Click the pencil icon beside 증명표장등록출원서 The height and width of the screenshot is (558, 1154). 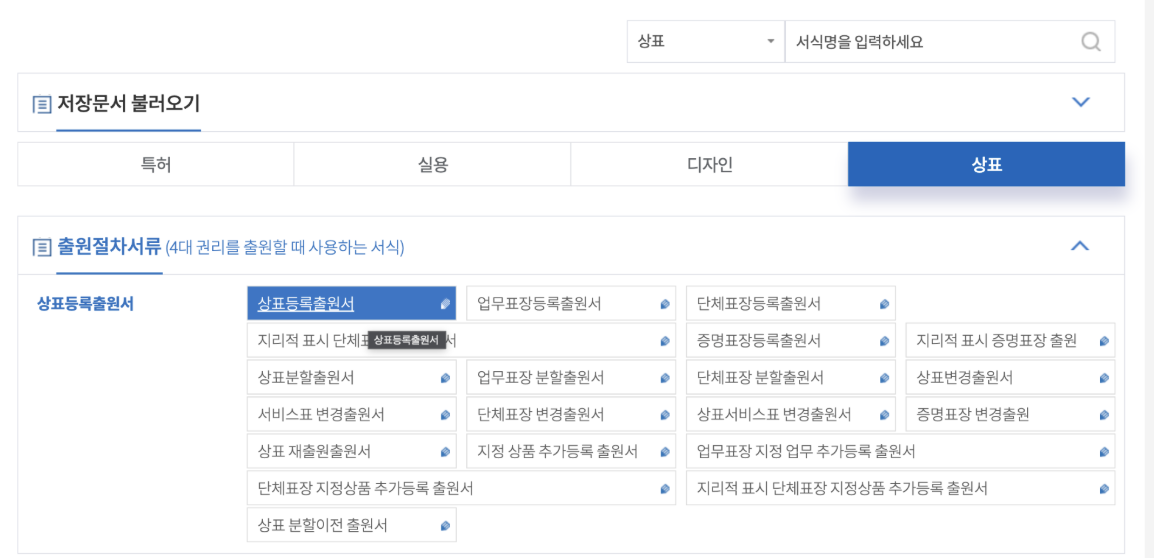pyautogui.click(x=884, y=341)
